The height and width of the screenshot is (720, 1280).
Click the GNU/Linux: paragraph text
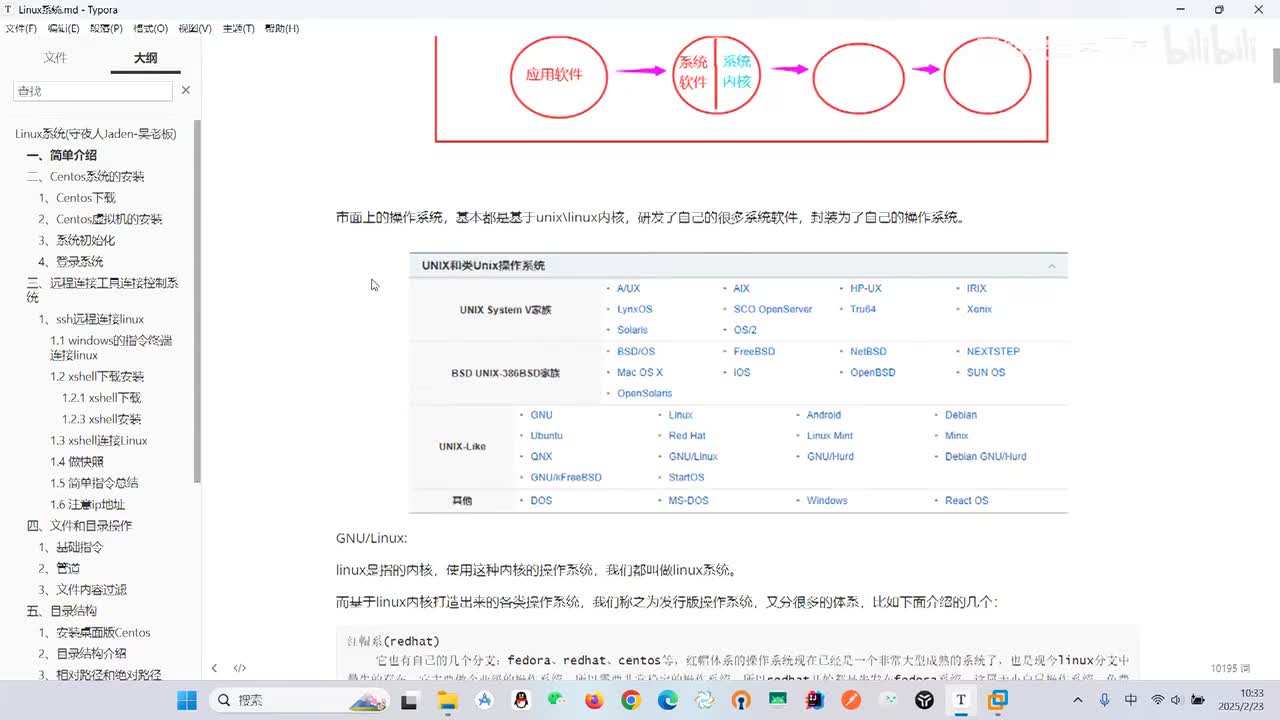(x=372, y=539)
